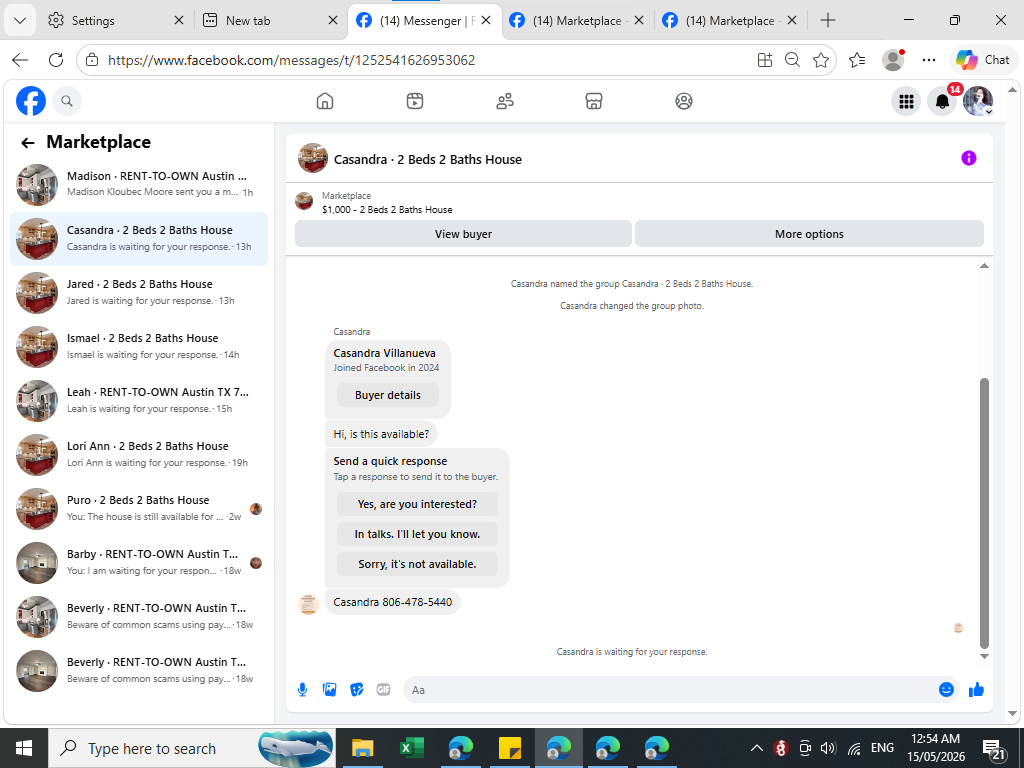Open the Facebook search magnifier
This screenshot has height=768, width=1024.
point(67,101)
